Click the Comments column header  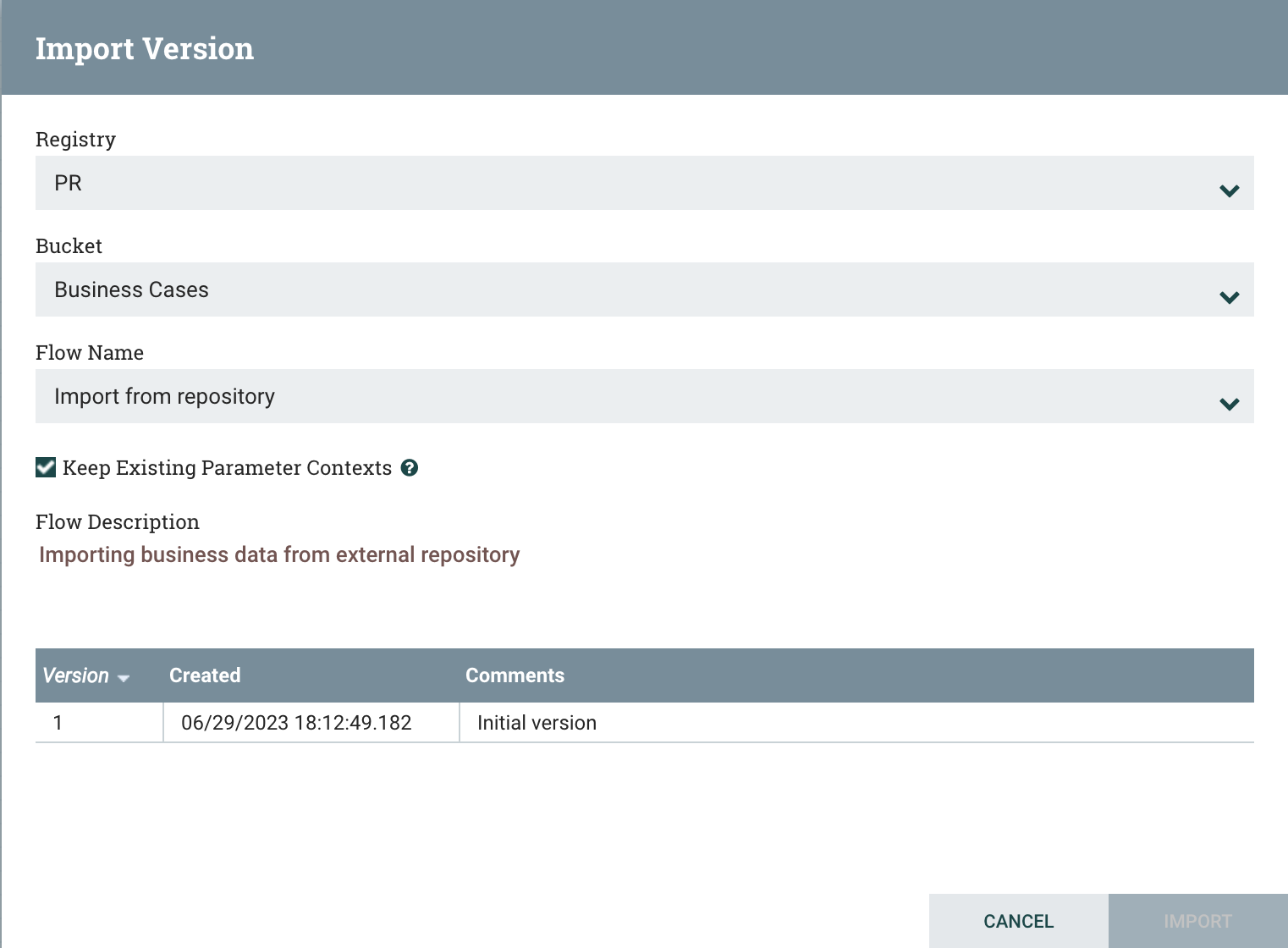515,675
